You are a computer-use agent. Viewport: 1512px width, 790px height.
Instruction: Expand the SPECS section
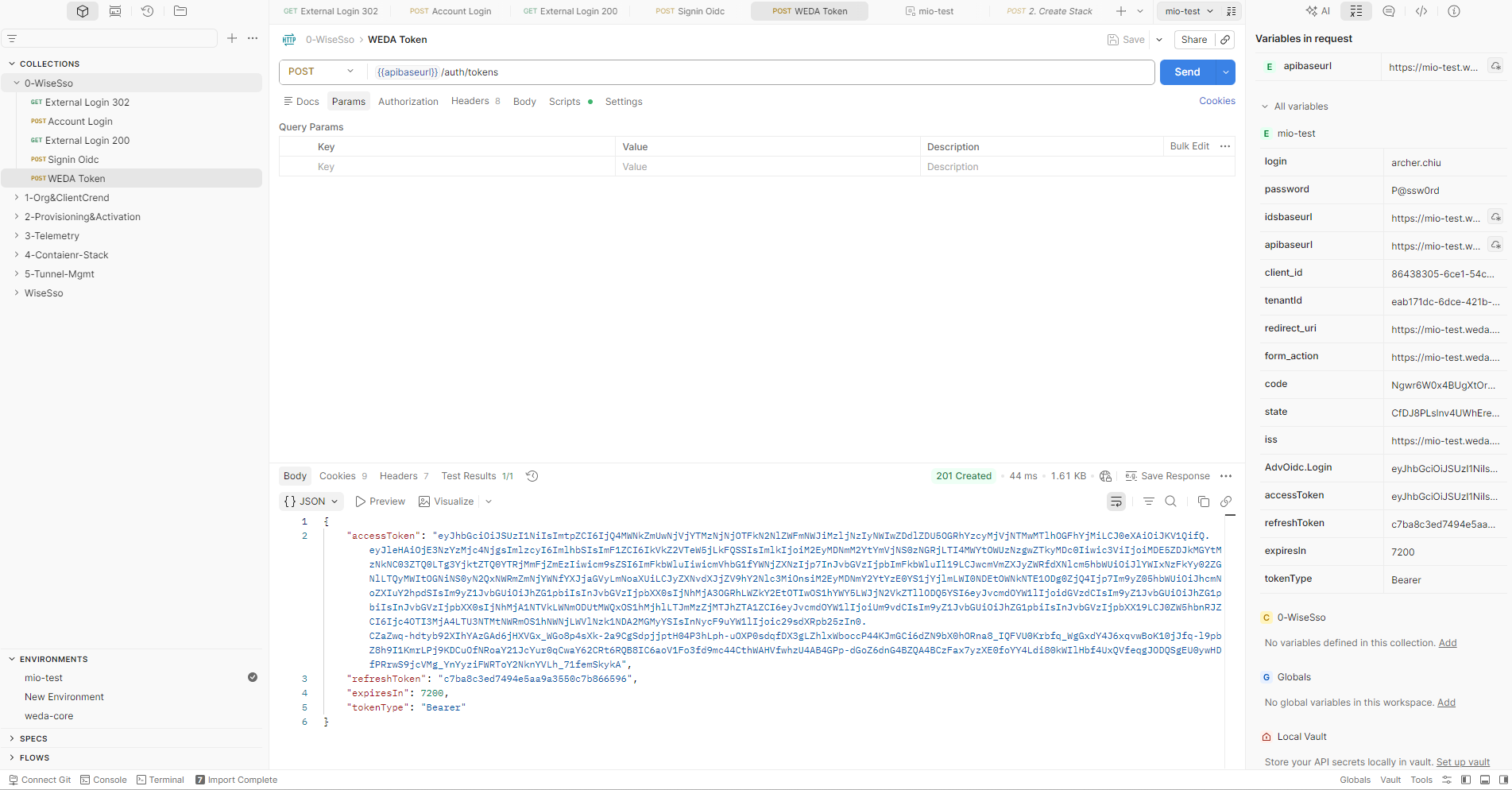click(x=12, y=738)
